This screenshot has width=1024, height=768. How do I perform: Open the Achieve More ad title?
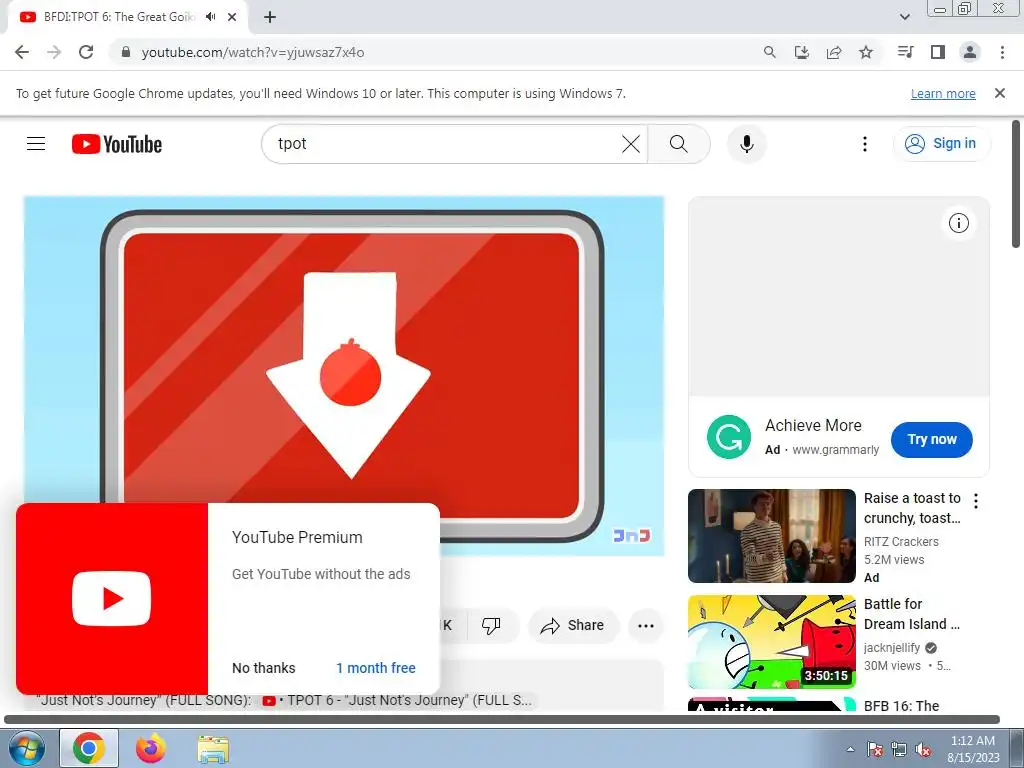(x=813, y=426)
